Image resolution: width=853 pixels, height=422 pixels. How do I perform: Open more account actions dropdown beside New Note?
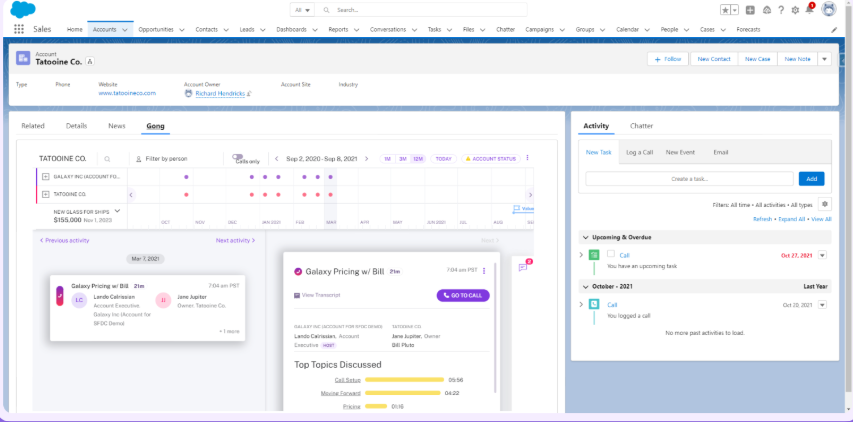pyautogui.click(x=824, y=59)
